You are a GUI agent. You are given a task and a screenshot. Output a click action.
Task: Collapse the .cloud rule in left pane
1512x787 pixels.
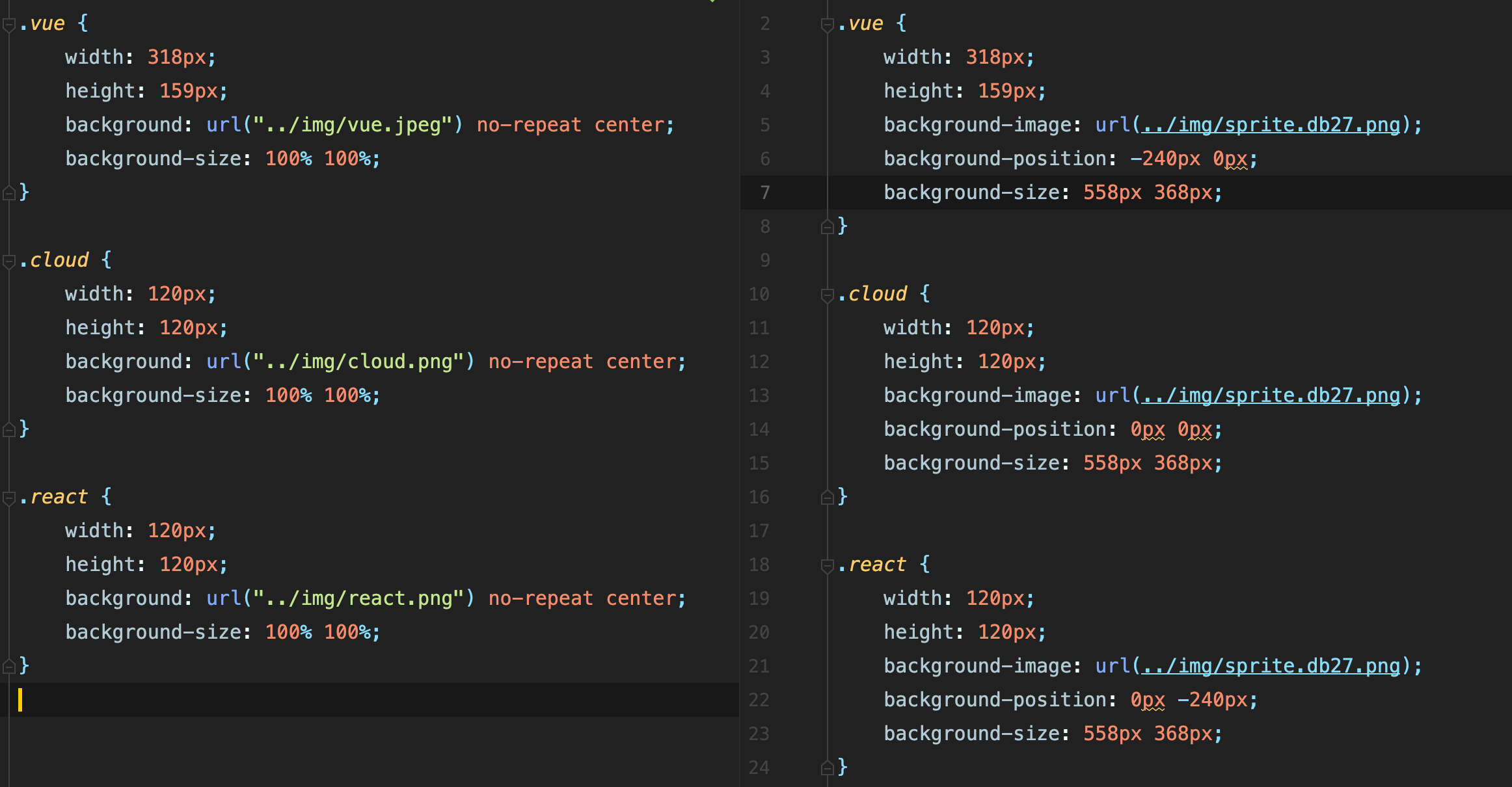[8, 261]
